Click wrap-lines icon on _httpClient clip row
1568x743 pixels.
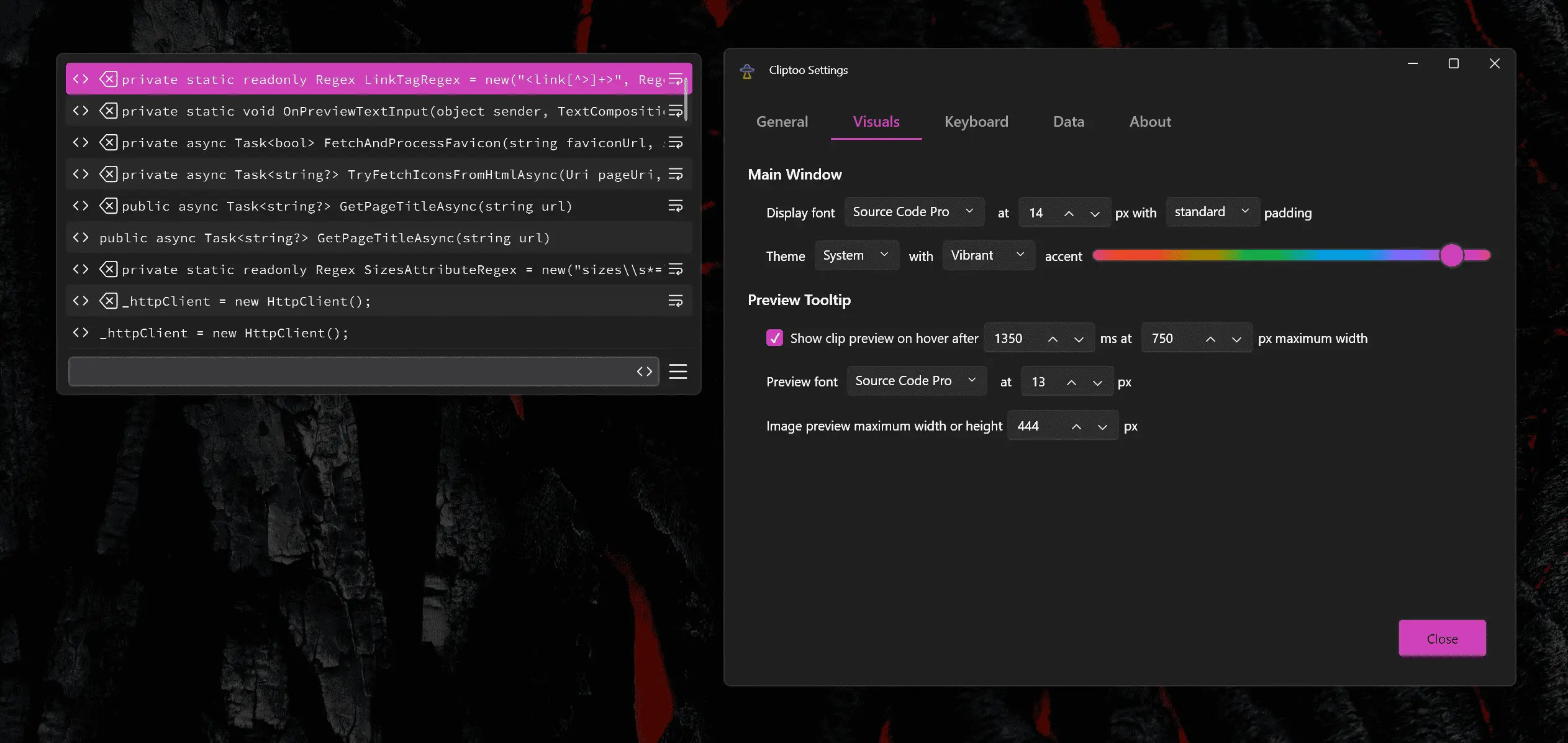(x=675, y=301)
